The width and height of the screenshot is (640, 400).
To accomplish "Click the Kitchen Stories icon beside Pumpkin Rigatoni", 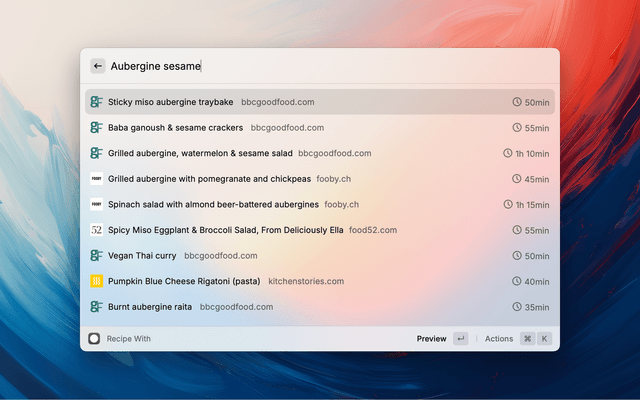I will tap(97, 281).
